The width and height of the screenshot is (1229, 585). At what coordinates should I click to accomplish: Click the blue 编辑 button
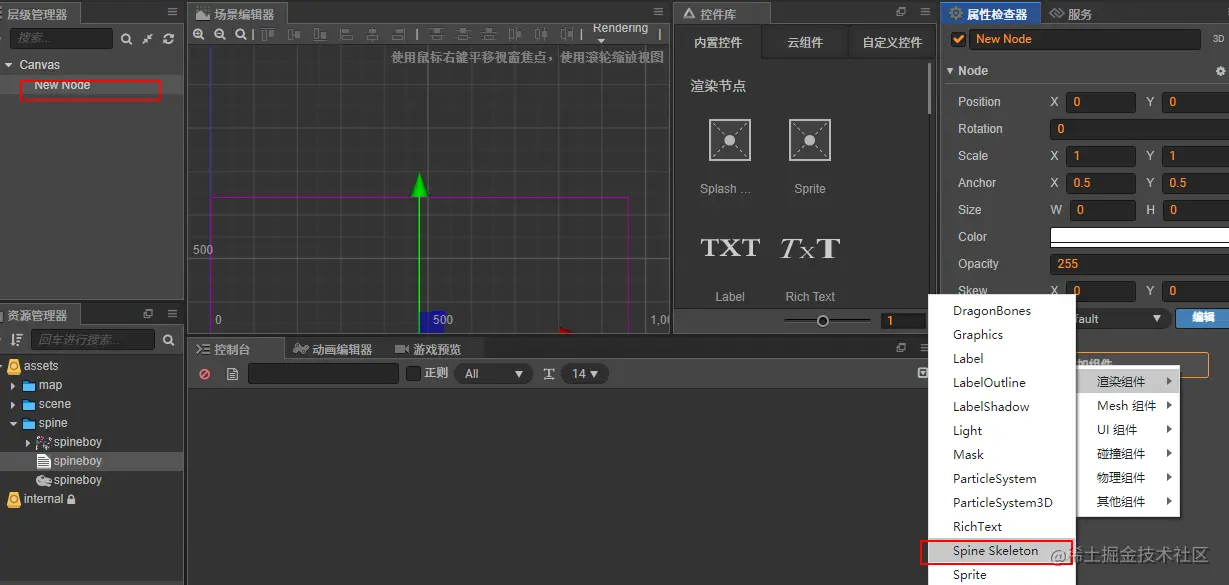[x=1203, y=318]
